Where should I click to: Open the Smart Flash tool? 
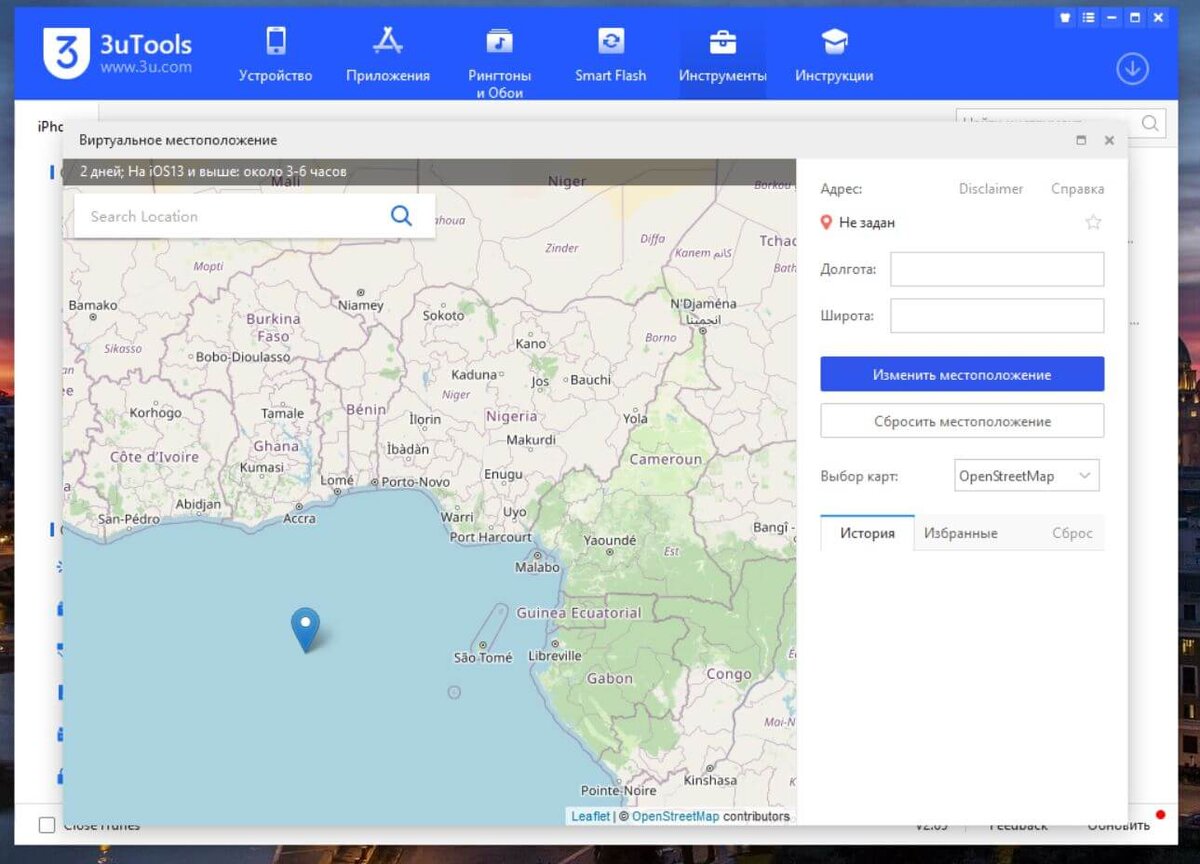click(x=610, y=55)
